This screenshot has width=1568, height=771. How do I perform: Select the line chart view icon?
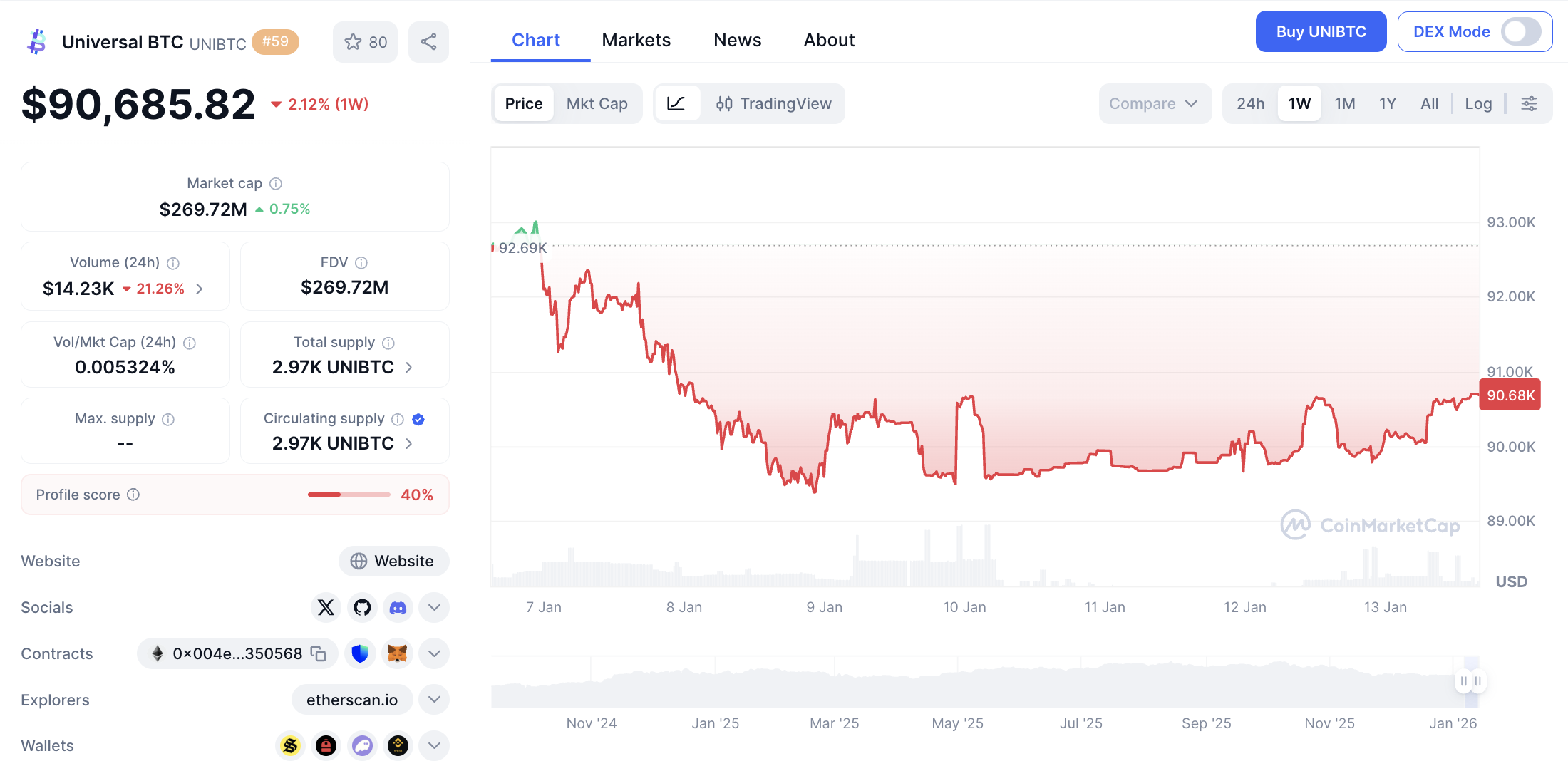point(676,104)
